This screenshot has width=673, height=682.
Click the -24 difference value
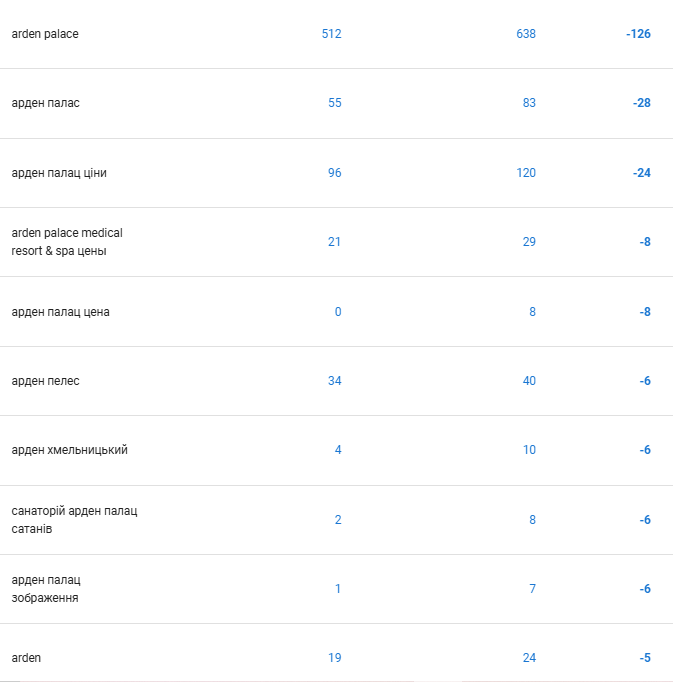(642, 173)
